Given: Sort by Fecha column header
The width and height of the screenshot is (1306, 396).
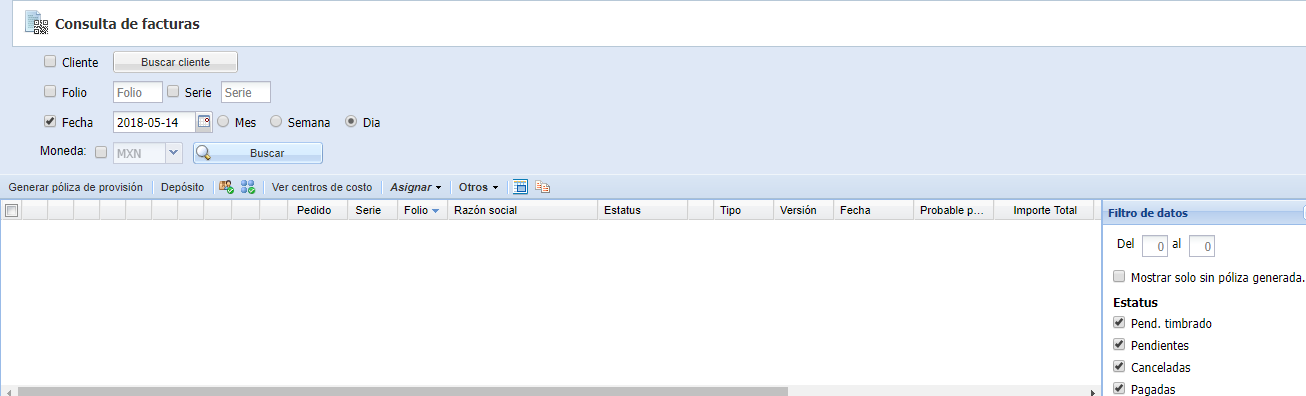Looking at the screenshot, I should click(873, 210).
